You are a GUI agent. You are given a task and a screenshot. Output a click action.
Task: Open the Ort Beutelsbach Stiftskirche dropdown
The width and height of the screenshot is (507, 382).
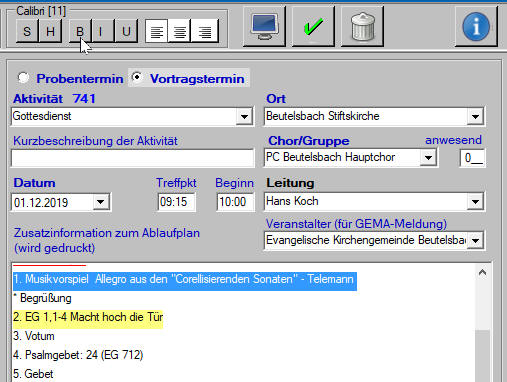pos(475,117)
